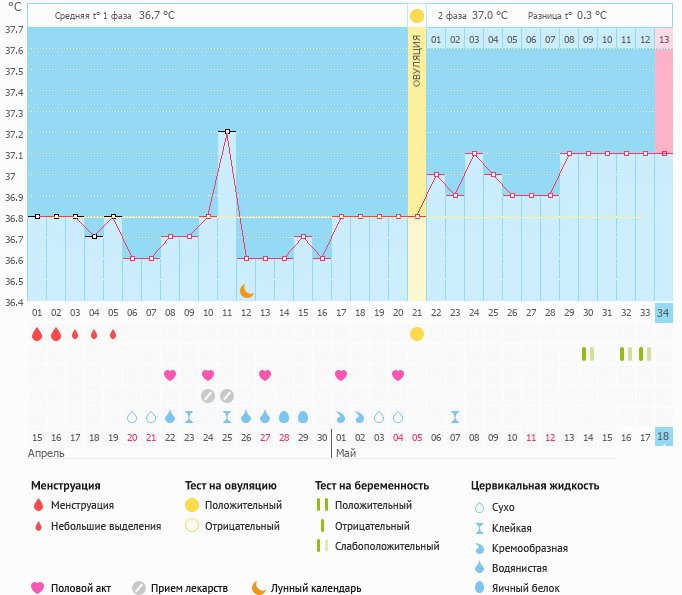The image size is (682, 595).
Task: Click the 'Половой акт' legend heart icon
Action: pos(38,588)
